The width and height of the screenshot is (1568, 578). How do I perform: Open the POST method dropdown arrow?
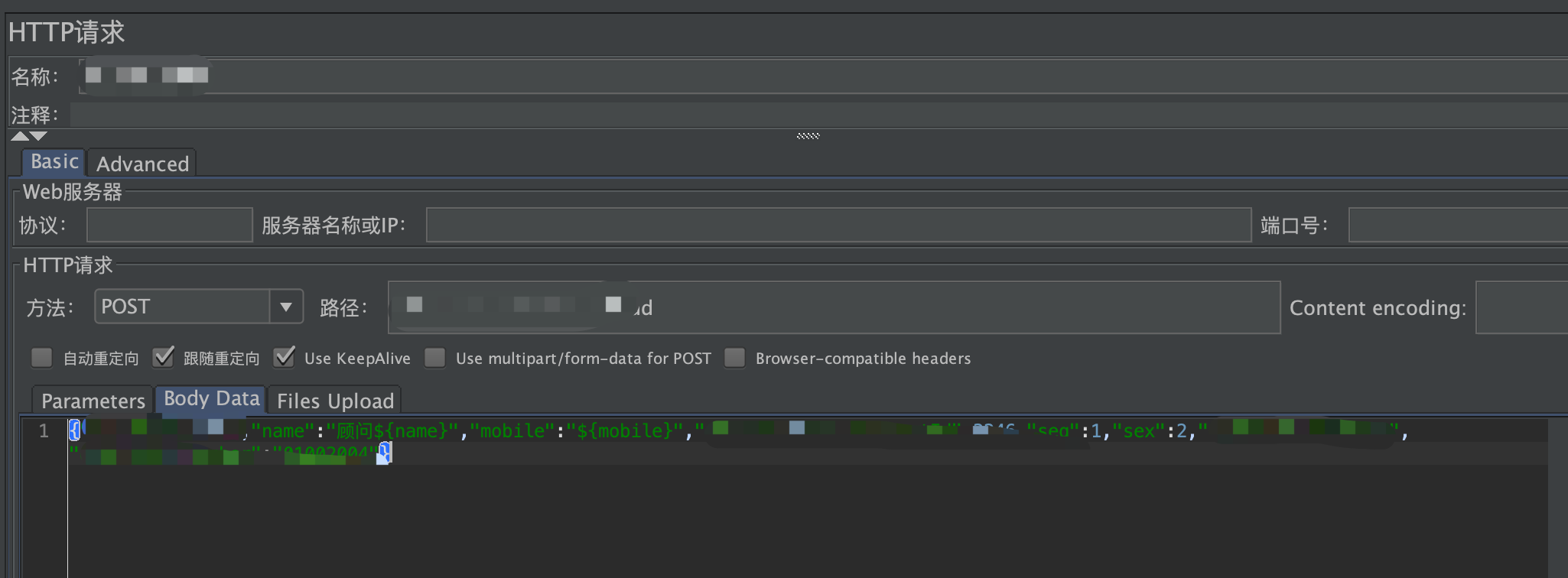286,307
